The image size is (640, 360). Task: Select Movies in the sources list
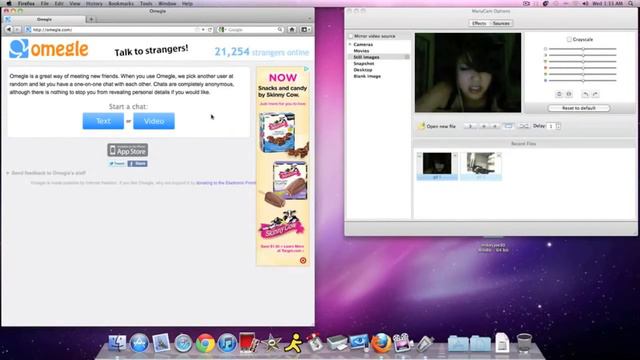[x=361, y=51]
